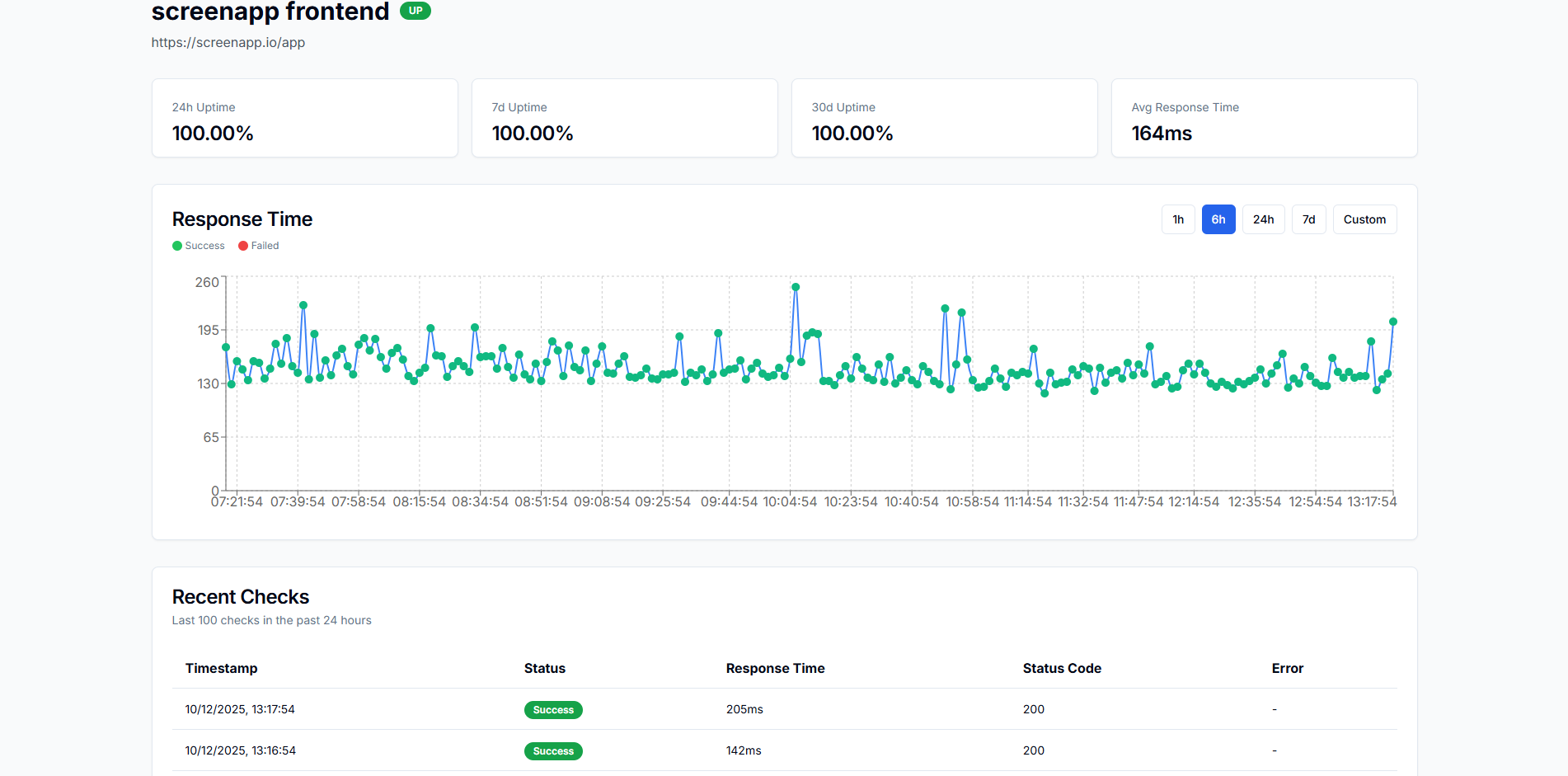Click the Success badge on the 13:17:54 check
Screen dimensions: 1568x776
click(x=553, y=709)
